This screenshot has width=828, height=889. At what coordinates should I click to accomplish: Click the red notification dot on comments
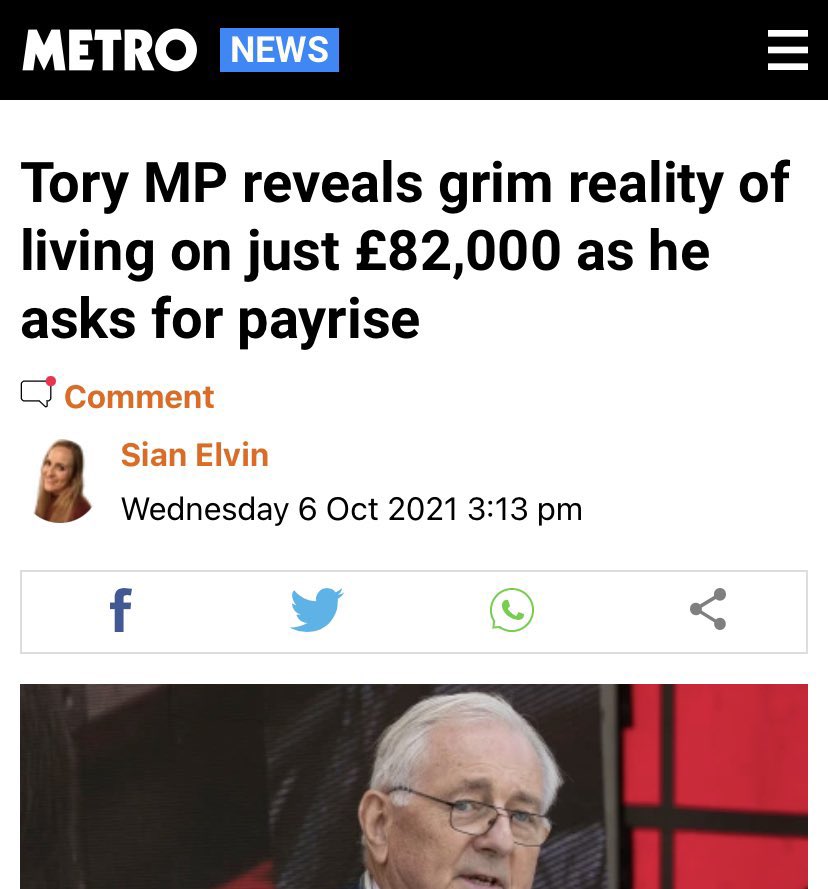[50, 380]
